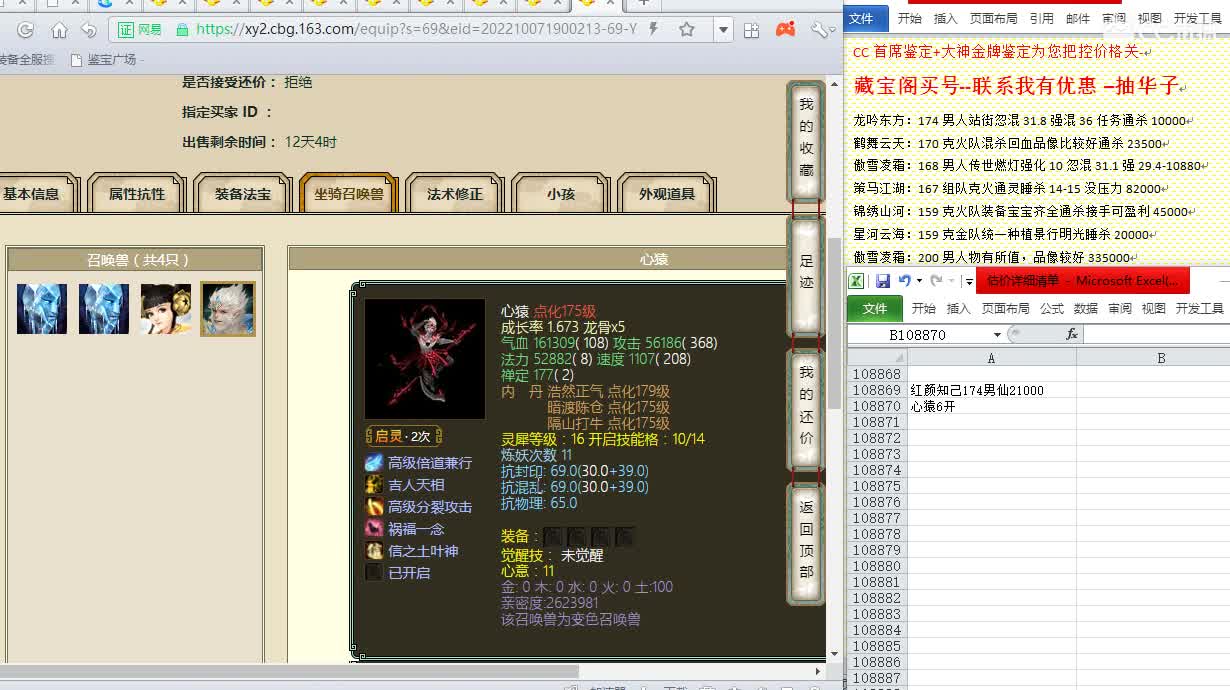The image size is (1230, 690).
Task: Click the Excel undo arrow icon
Action: [904, 281]
